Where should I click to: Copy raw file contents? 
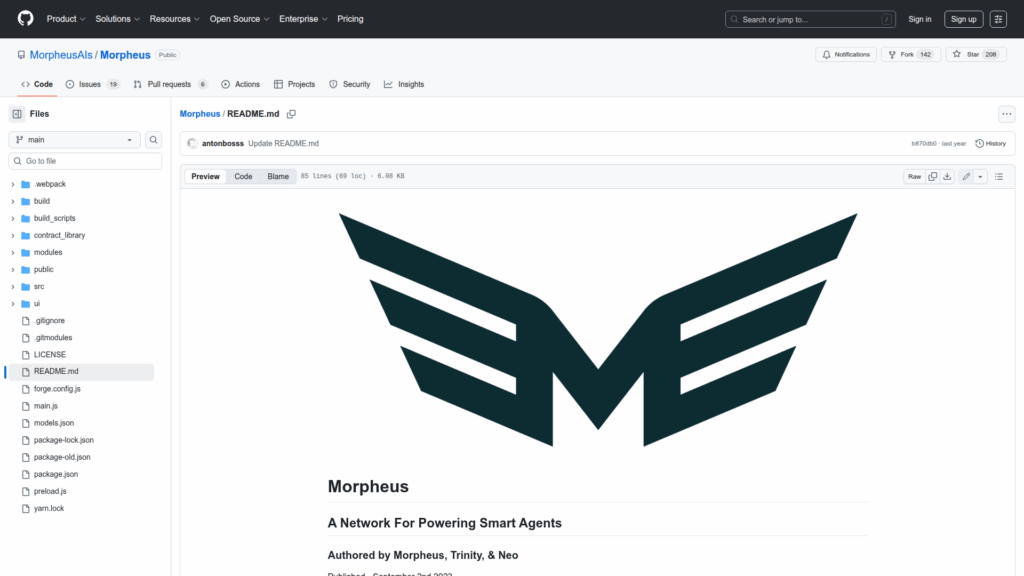click(933, 176)
